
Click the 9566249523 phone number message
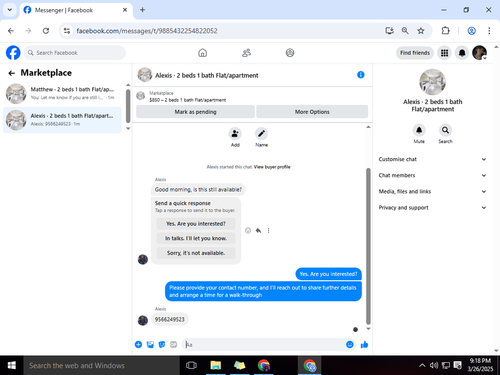click(169, 319)
